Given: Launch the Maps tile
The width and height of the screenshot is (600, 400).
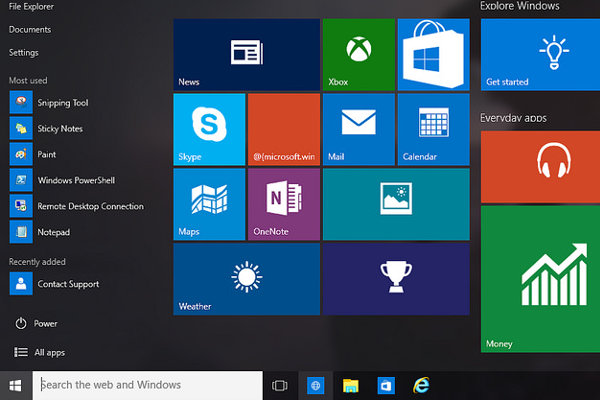Looking at the screenshot, I should coord(209,204).
